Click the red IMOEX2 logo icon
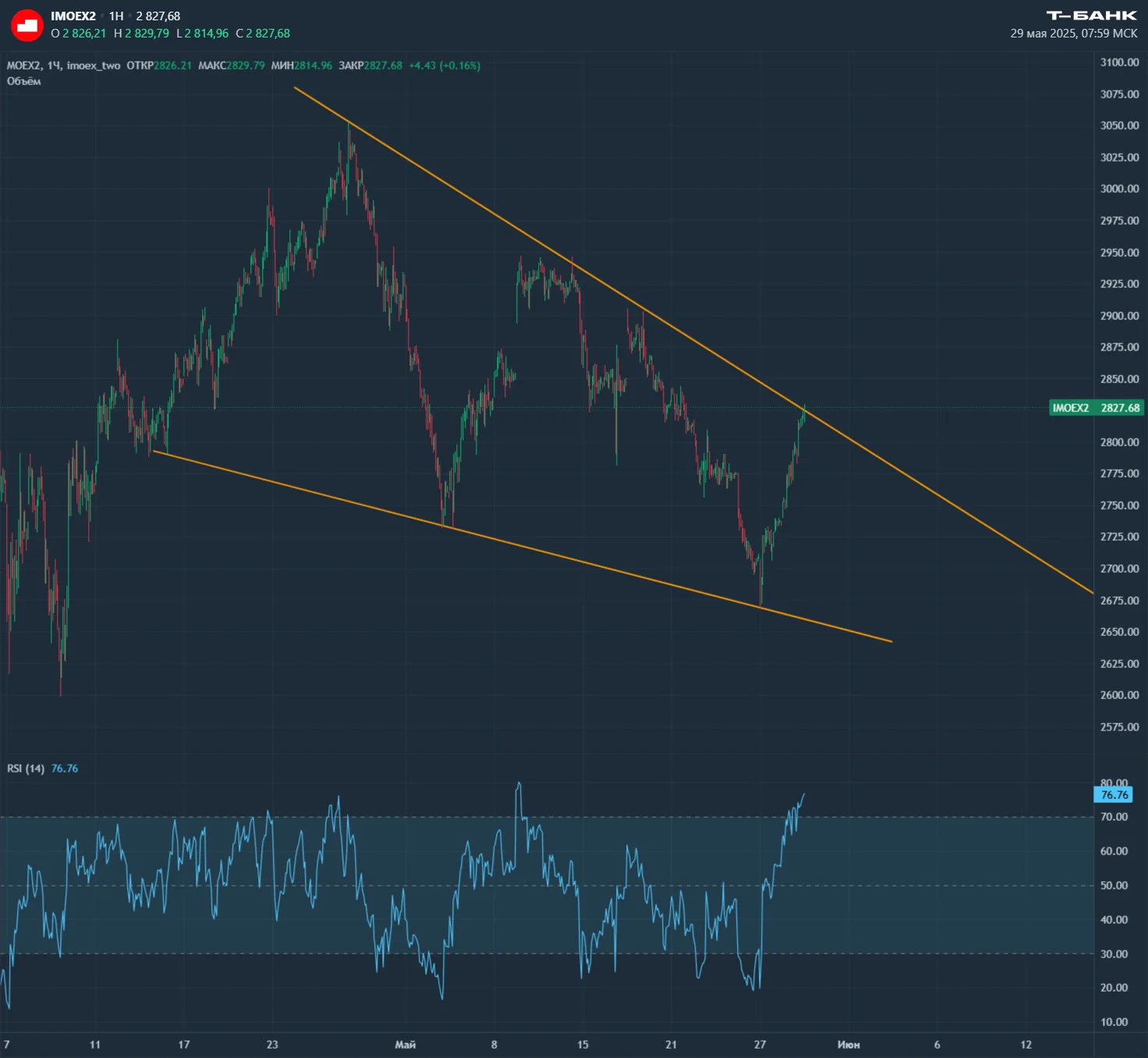This screenshot has height=1058, width=1148. pyautogui.click(x=27, y=25)
